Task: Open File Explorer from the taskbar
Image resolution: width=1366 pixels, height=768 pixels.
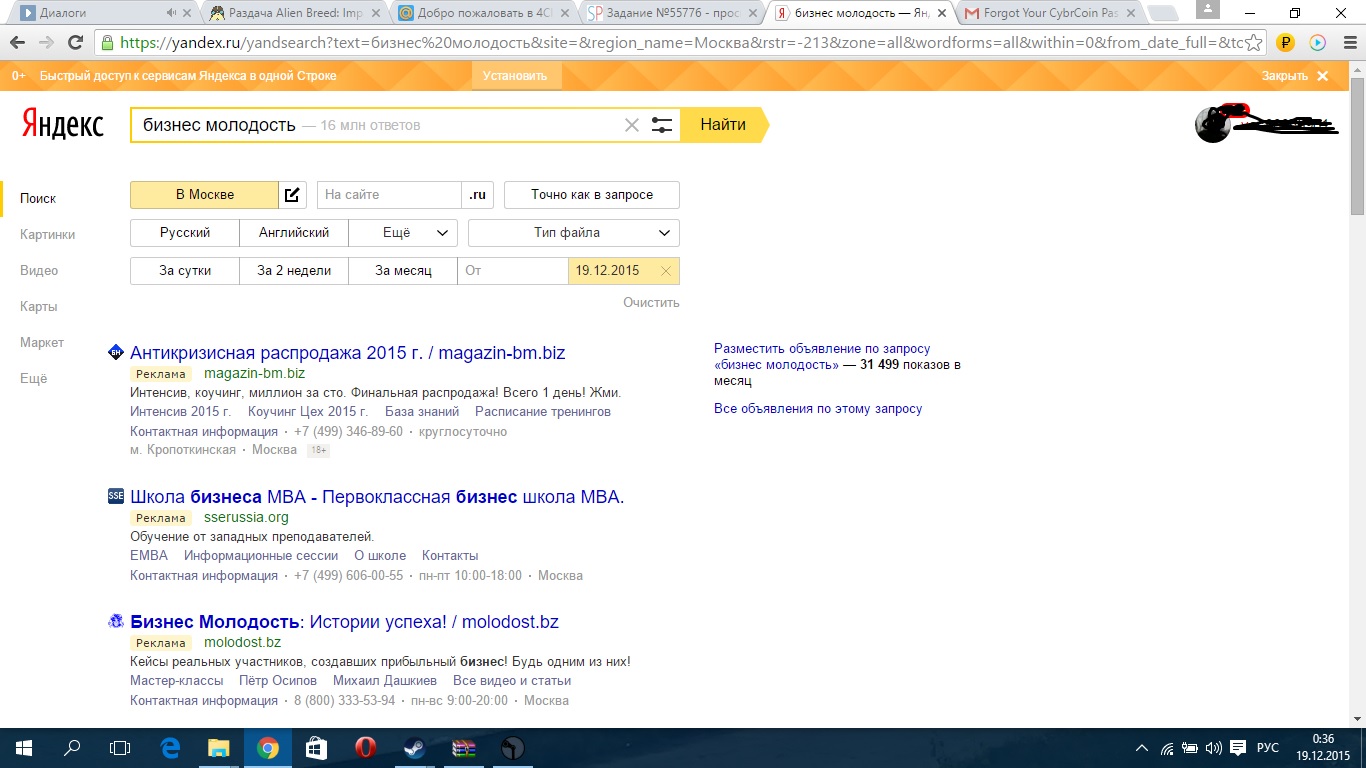Action: [218, 748]
